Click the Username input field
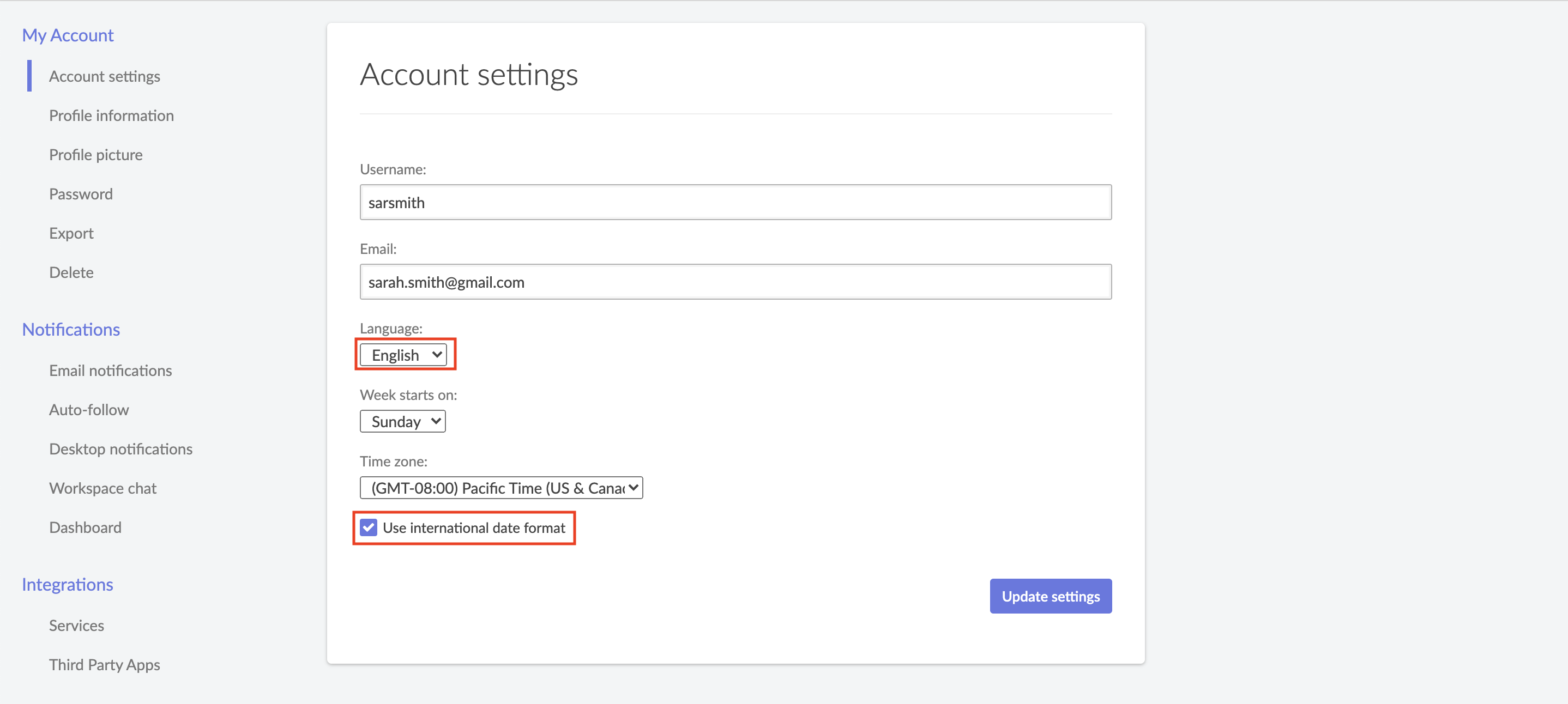Image resolution: width=1568 pixels, height=704 pixels. coord(736,202)
